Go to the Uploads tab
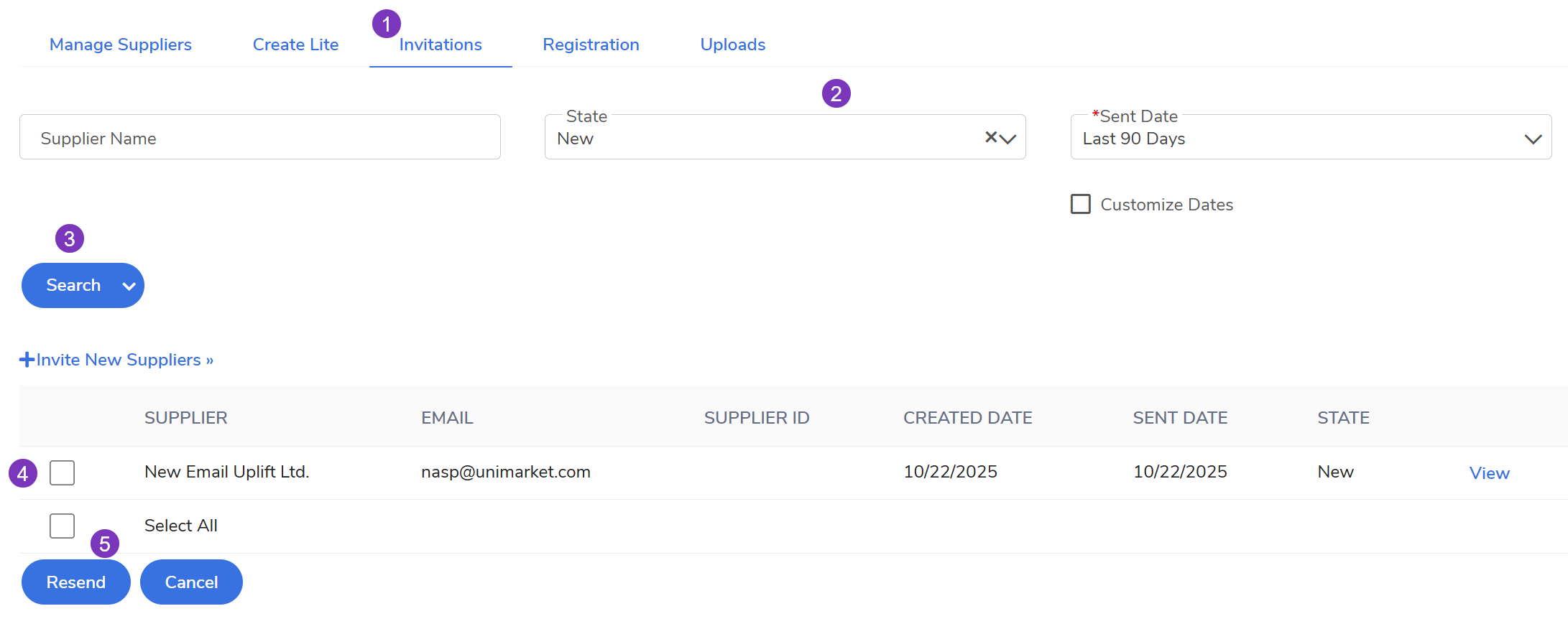The height and width of the screenshot is (624, 1568). pos(732,45)
